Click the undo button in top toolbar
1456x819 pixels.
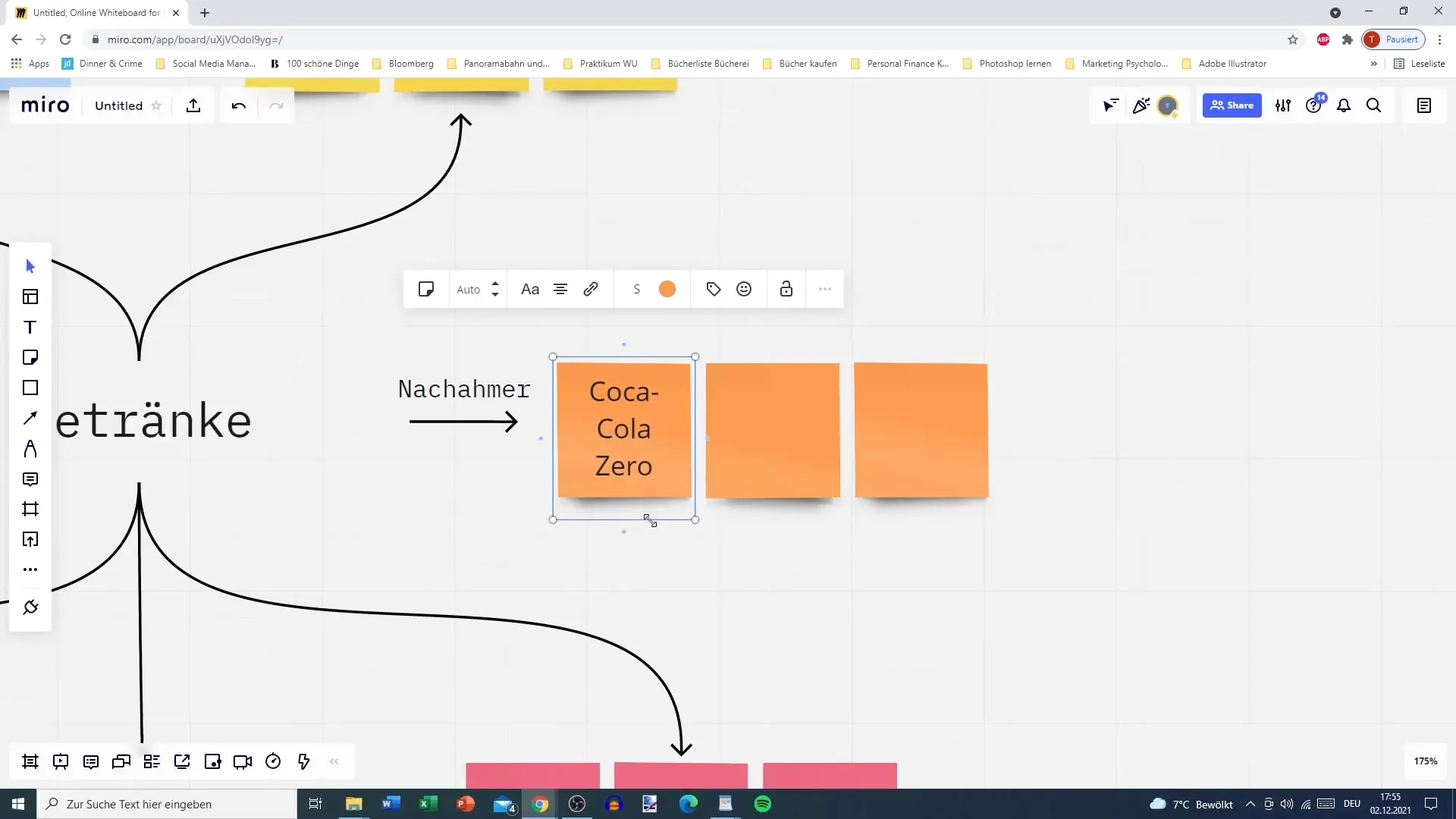[x=238, y=105]
